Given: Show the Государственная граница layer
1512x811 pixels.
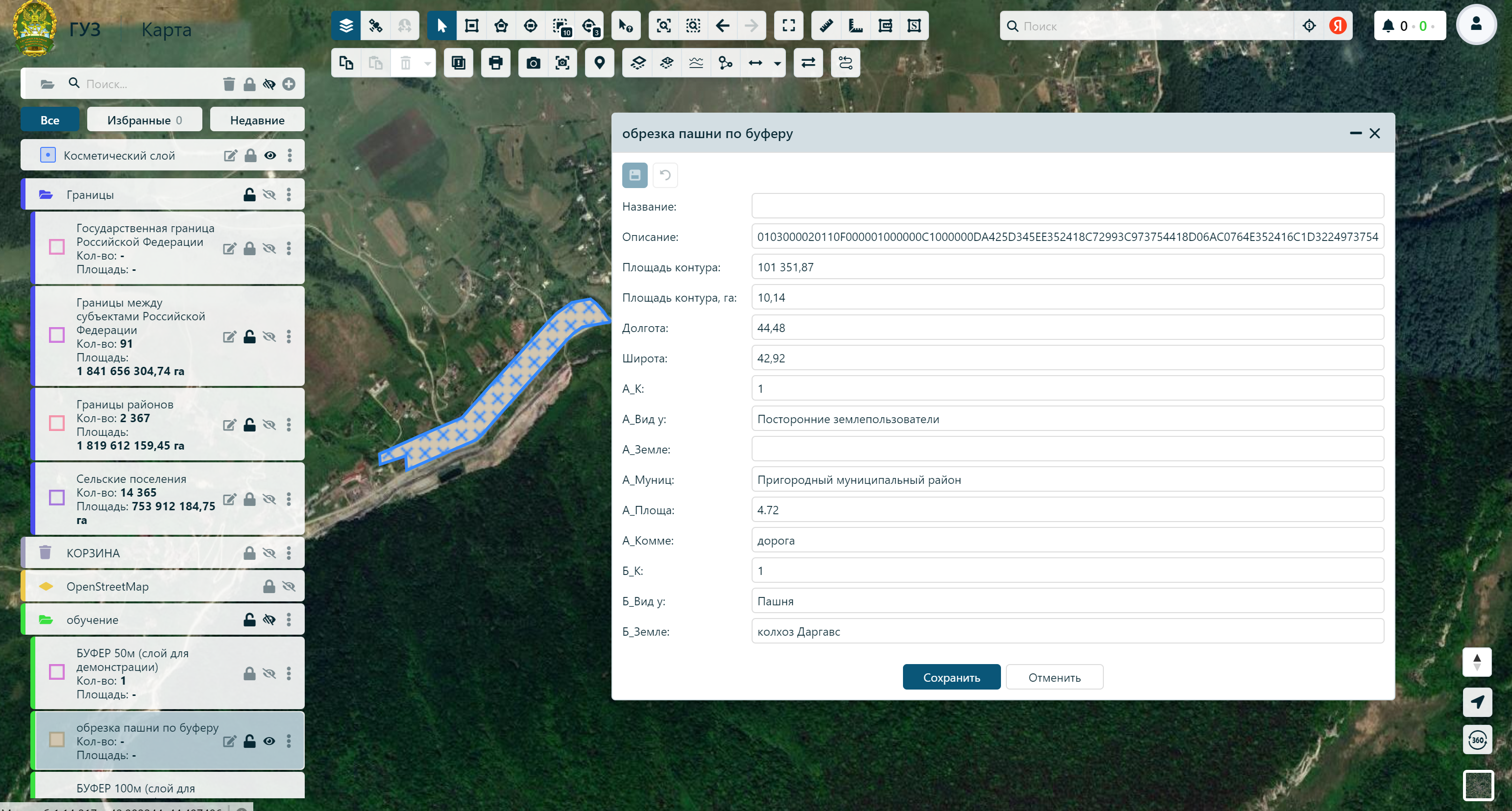Looking at the screenshot, I should click(x=269, y=248).
